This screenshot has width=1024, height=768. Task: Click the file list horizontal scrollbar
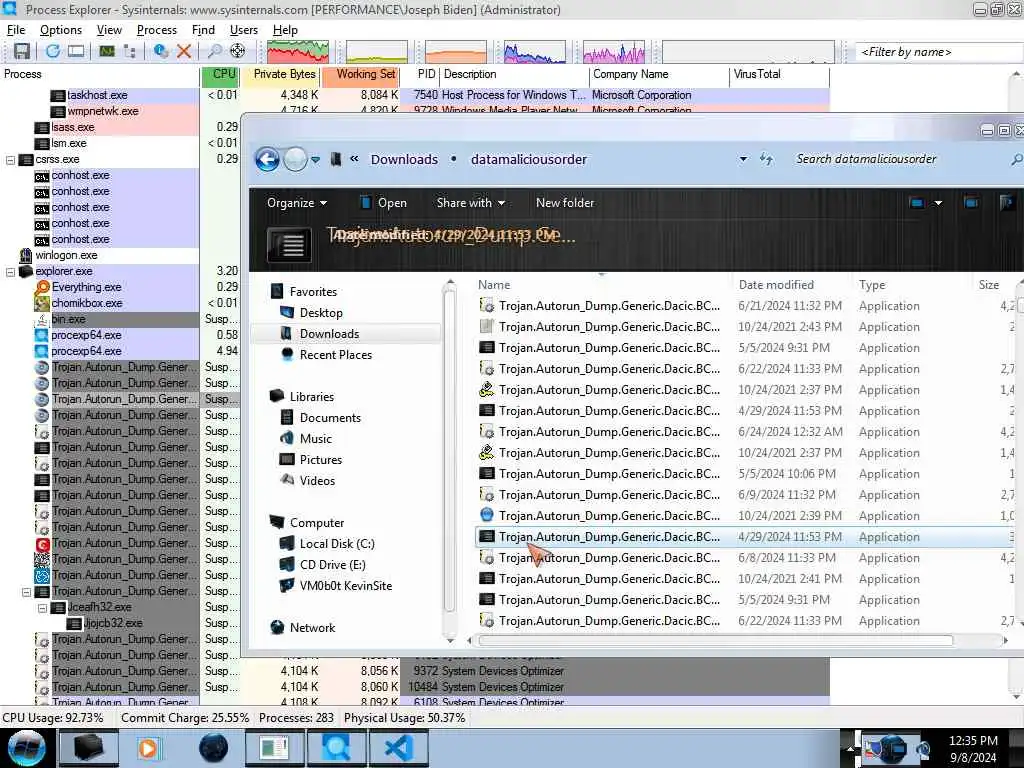pos(715,641)
